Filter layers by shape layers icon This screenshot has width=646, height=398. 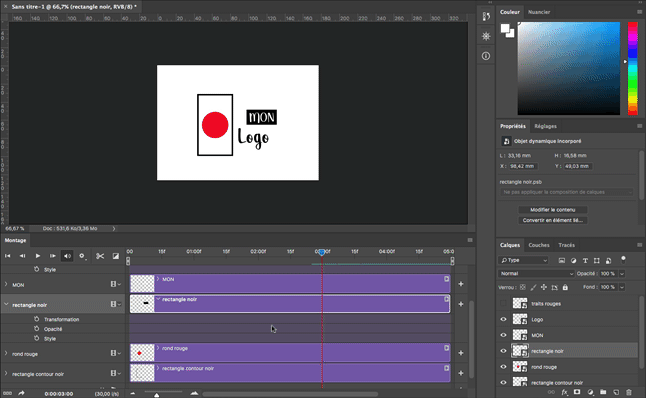597,260
